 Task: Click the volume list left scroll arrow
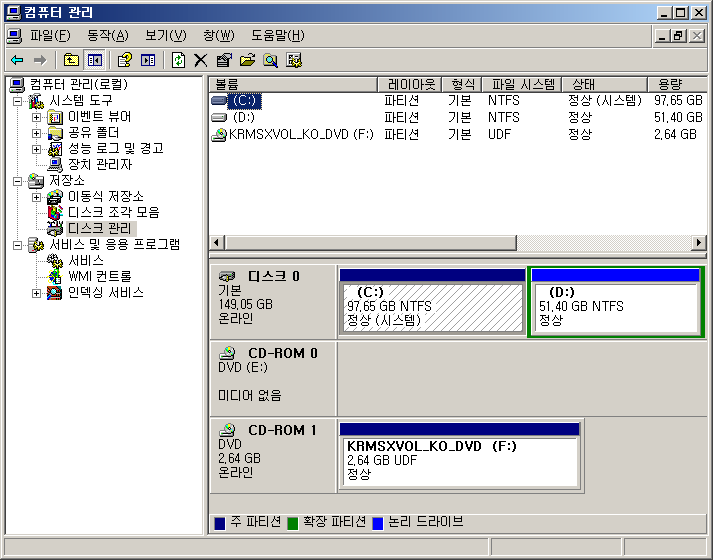pyautogui.click(x=216, y=243)
